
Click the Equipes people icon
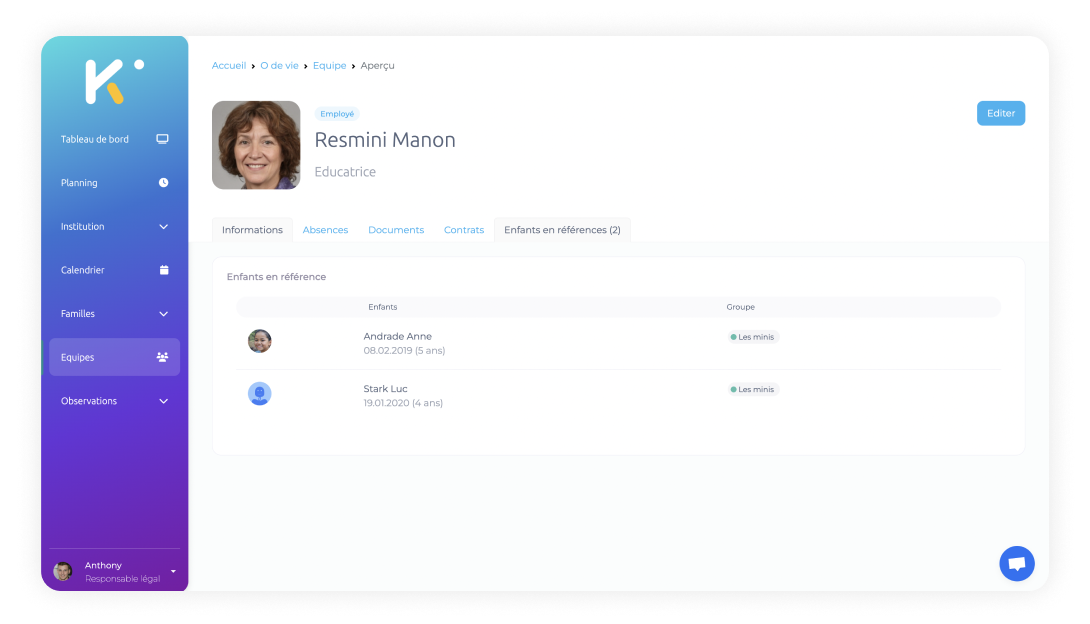pos(163,357)
